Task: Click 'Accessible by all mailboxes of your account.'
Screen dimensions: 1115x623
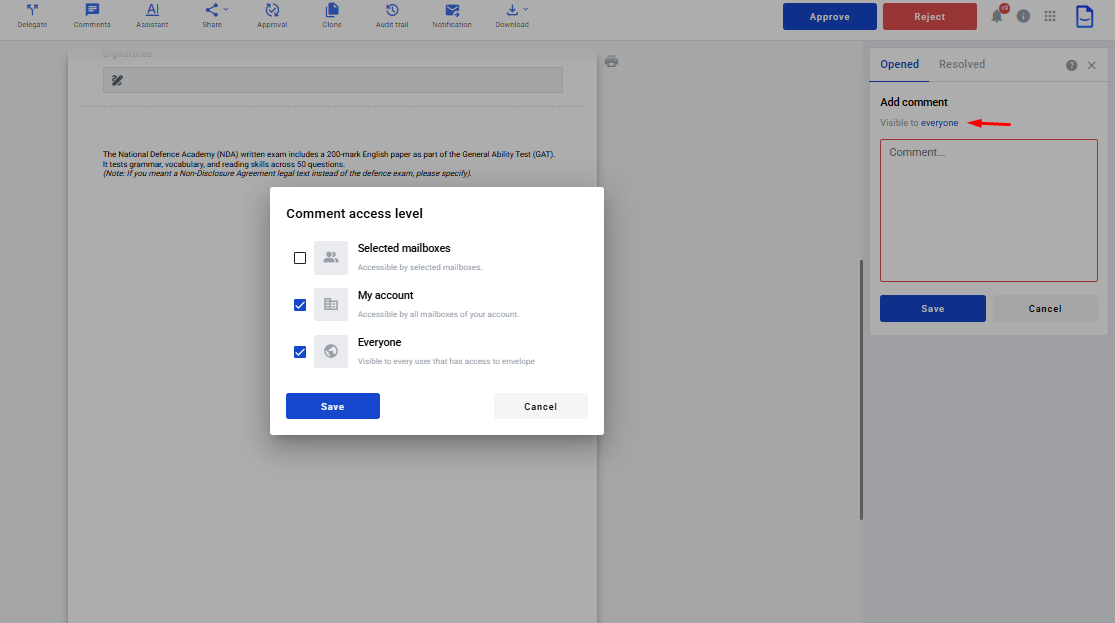Action: point(438,314)
